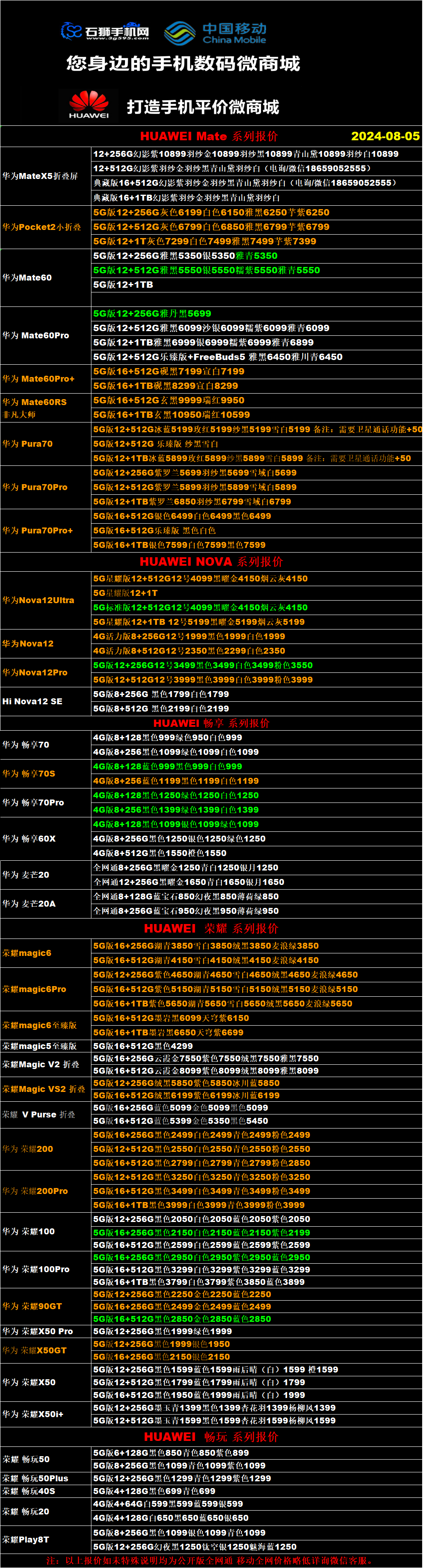This screenshot has height=1568, width=423.
Task: Click the 4G版4+64G白599 price row
Action: click(256, 1503)
